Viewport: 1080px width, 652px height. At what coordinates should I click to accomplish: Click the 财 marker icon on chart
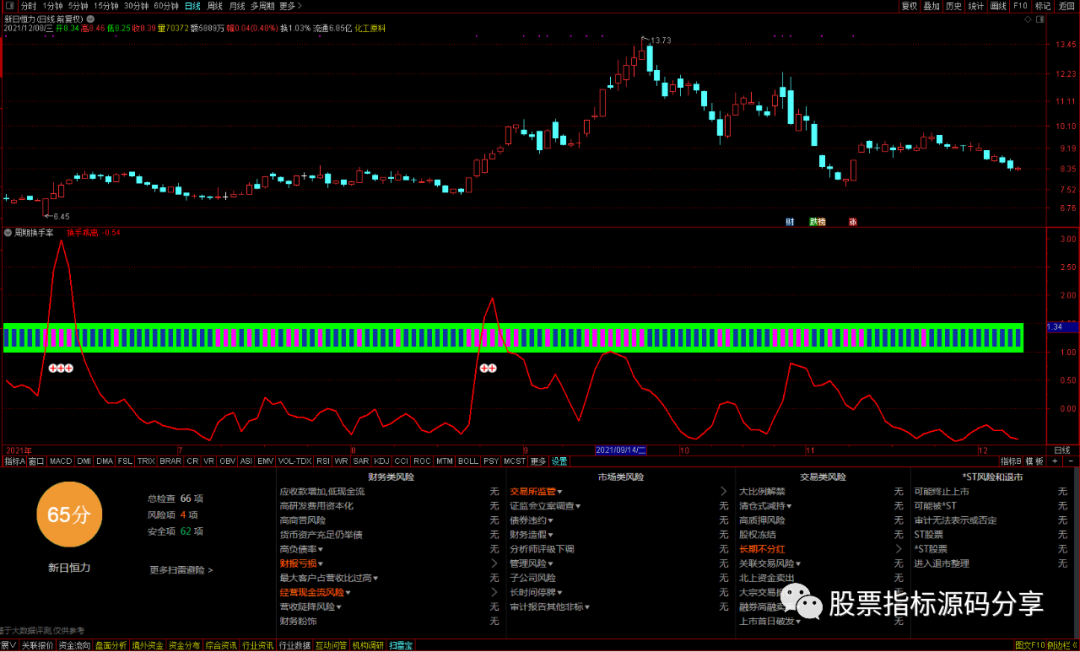click(790, 222)
